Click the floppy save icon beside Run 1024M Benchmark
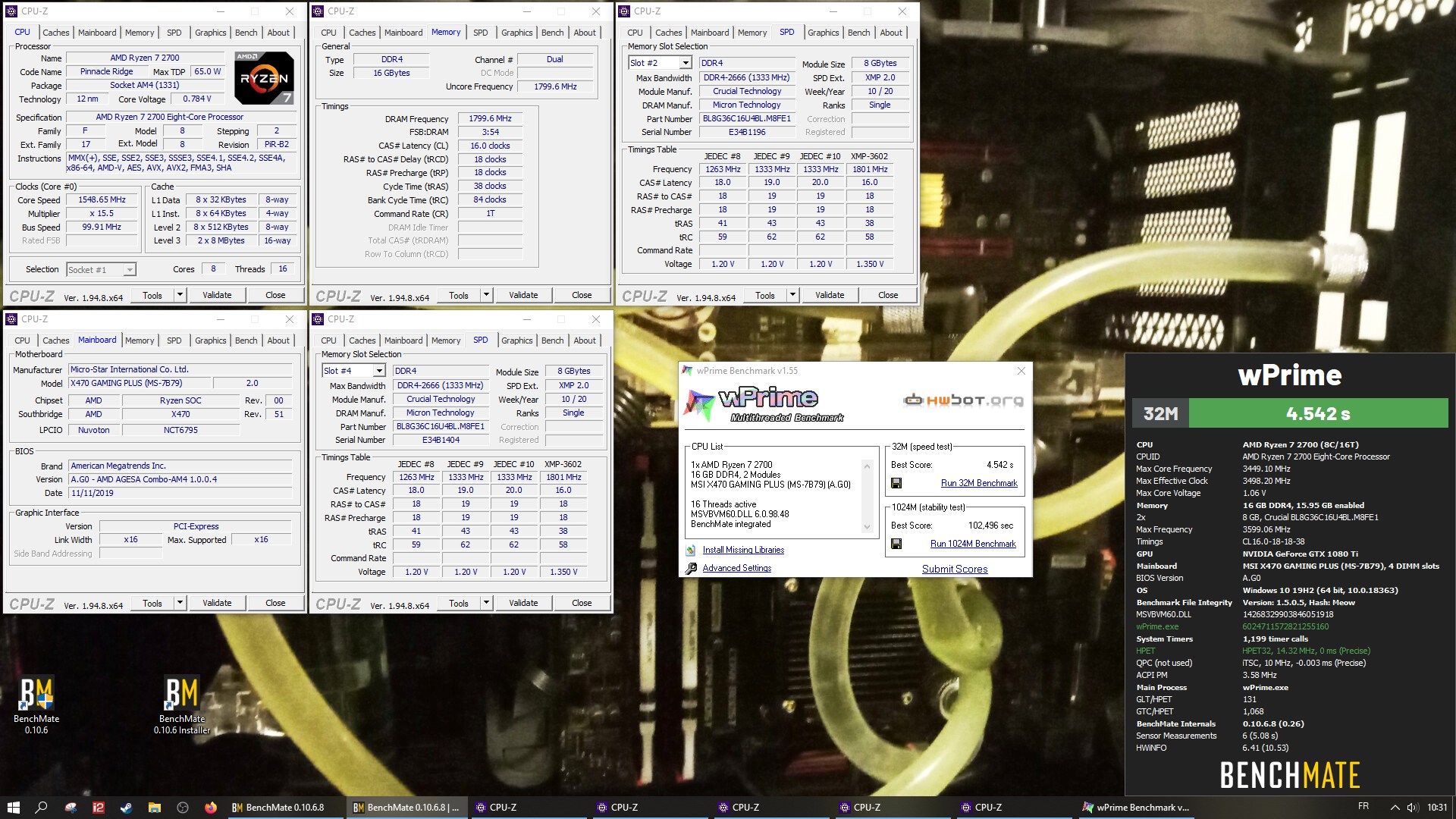This screenshot has width=1456, height=819. coord(896,544)
